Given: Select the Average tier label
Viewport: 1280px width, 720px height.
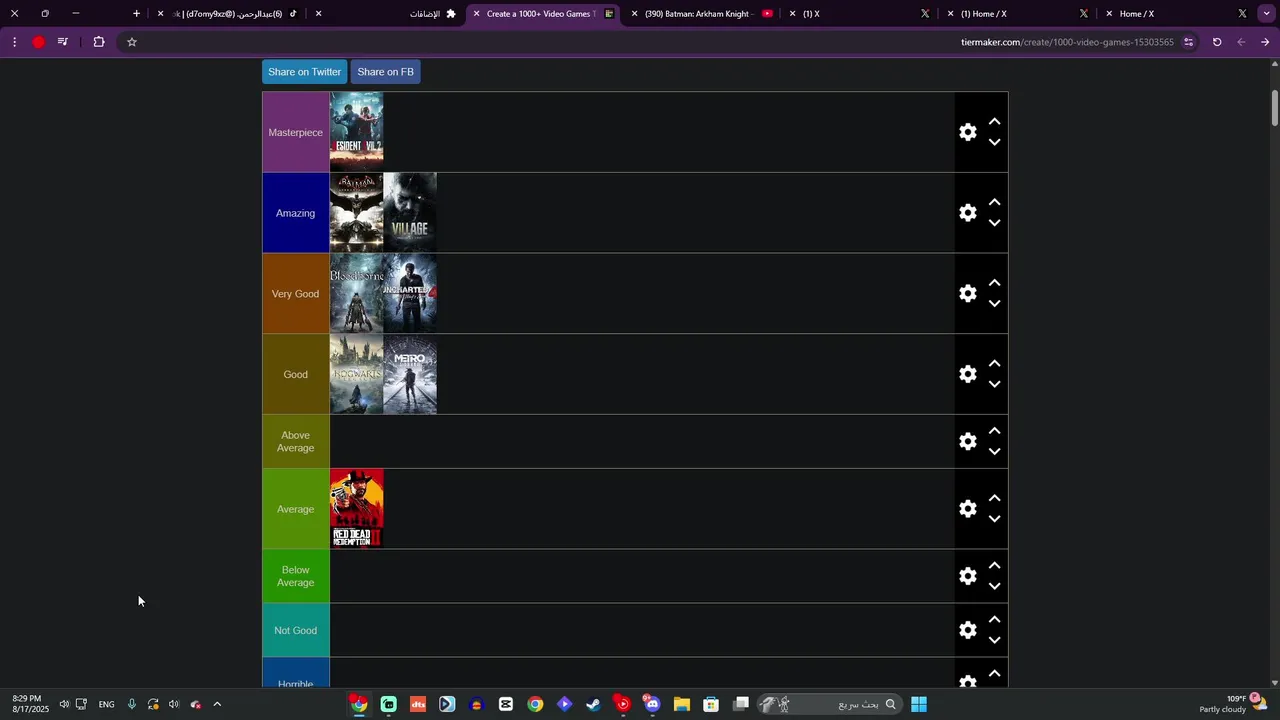Looking at the screenshot, I should coord(296,509).
